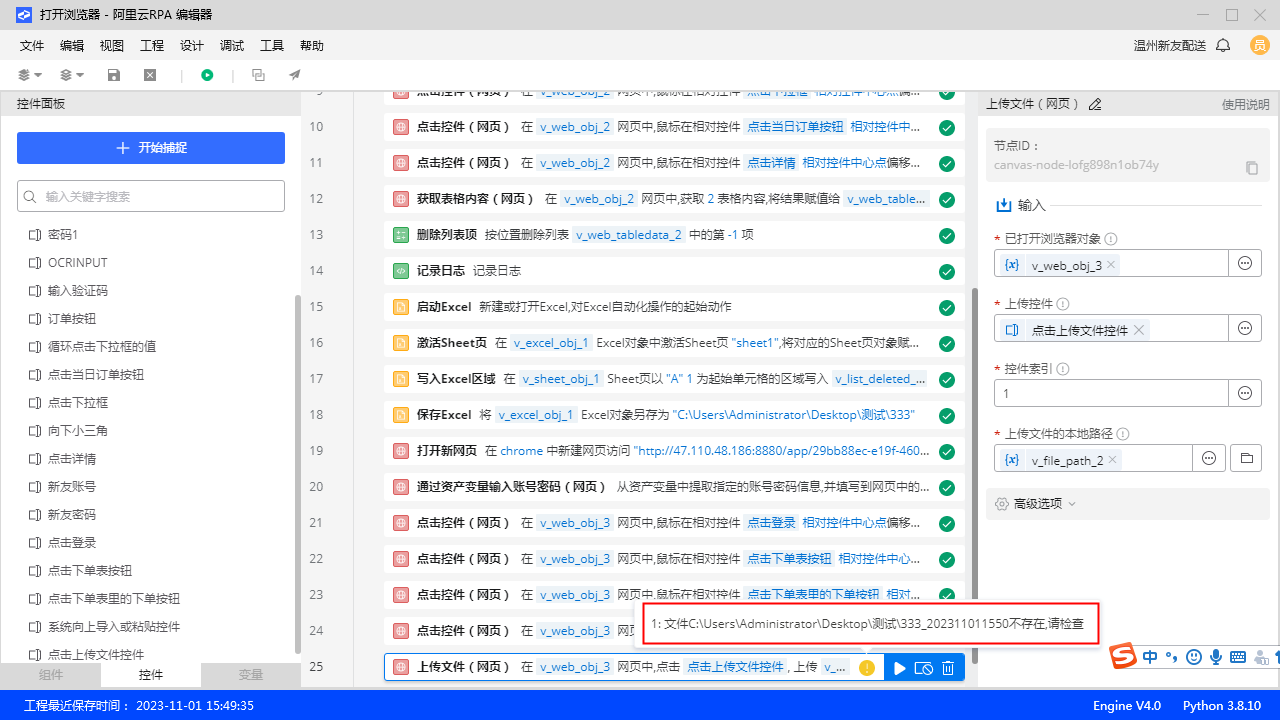Click the Sogou emoji smiley icon

[1193, 657]
